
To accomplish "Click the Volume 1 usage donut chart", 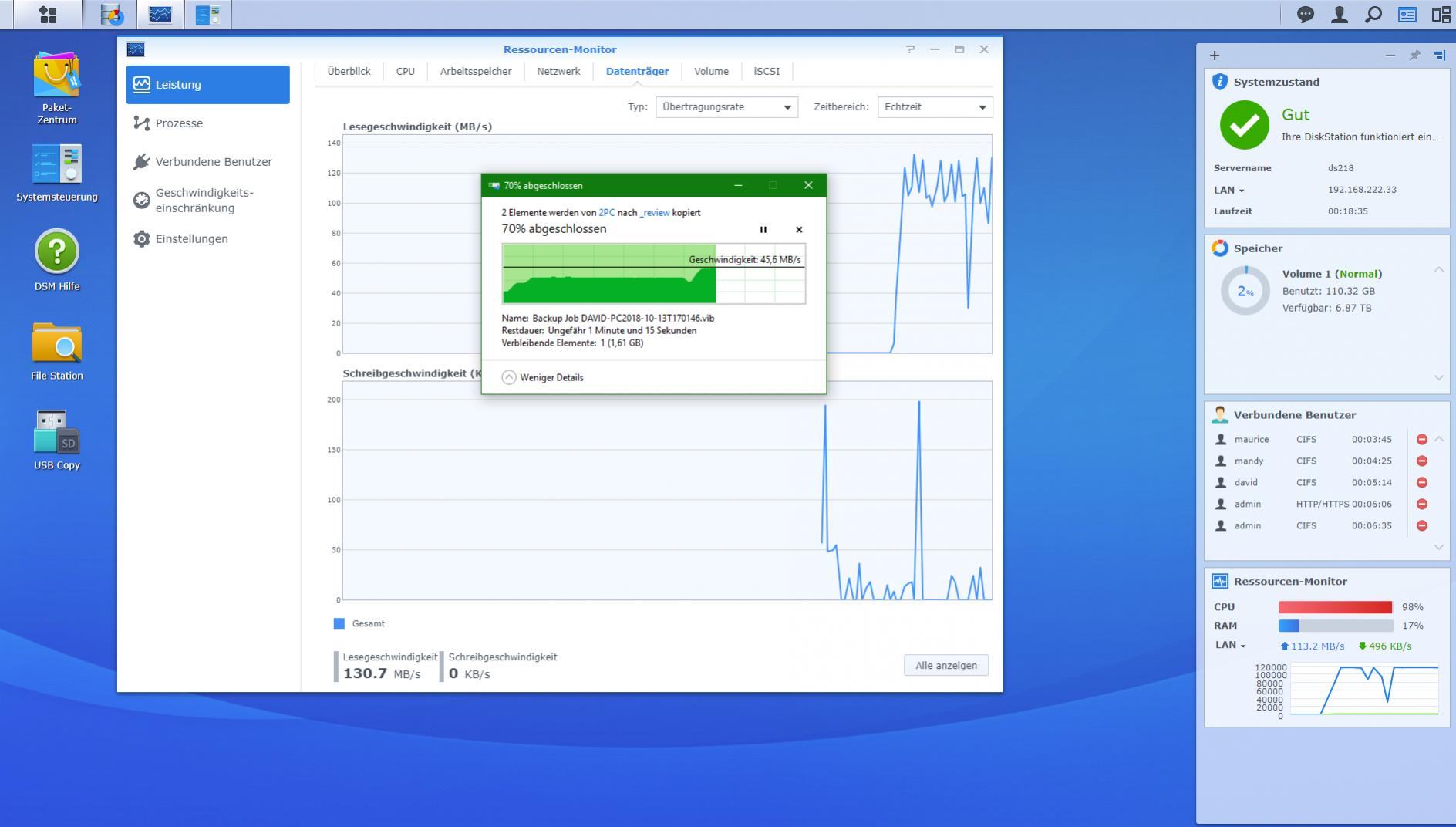I will 1245,291.
